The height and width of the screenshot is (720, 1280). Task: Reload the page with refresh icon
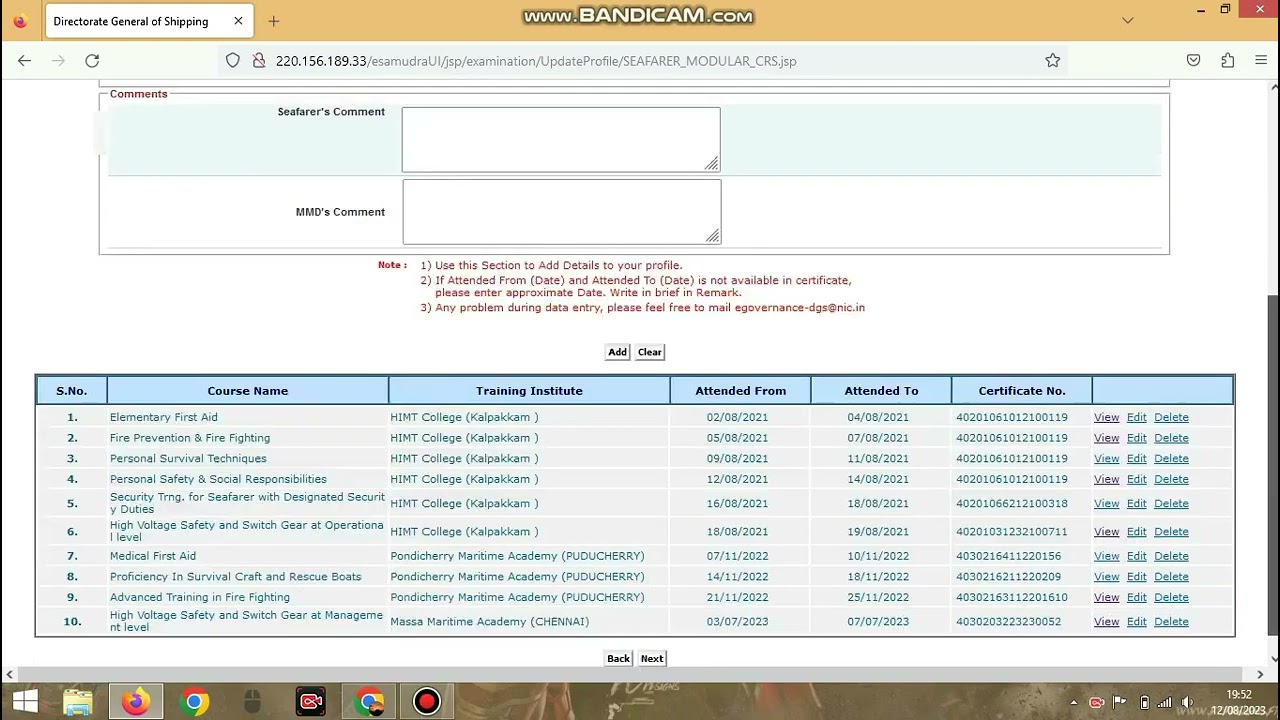tap(92, 61)
